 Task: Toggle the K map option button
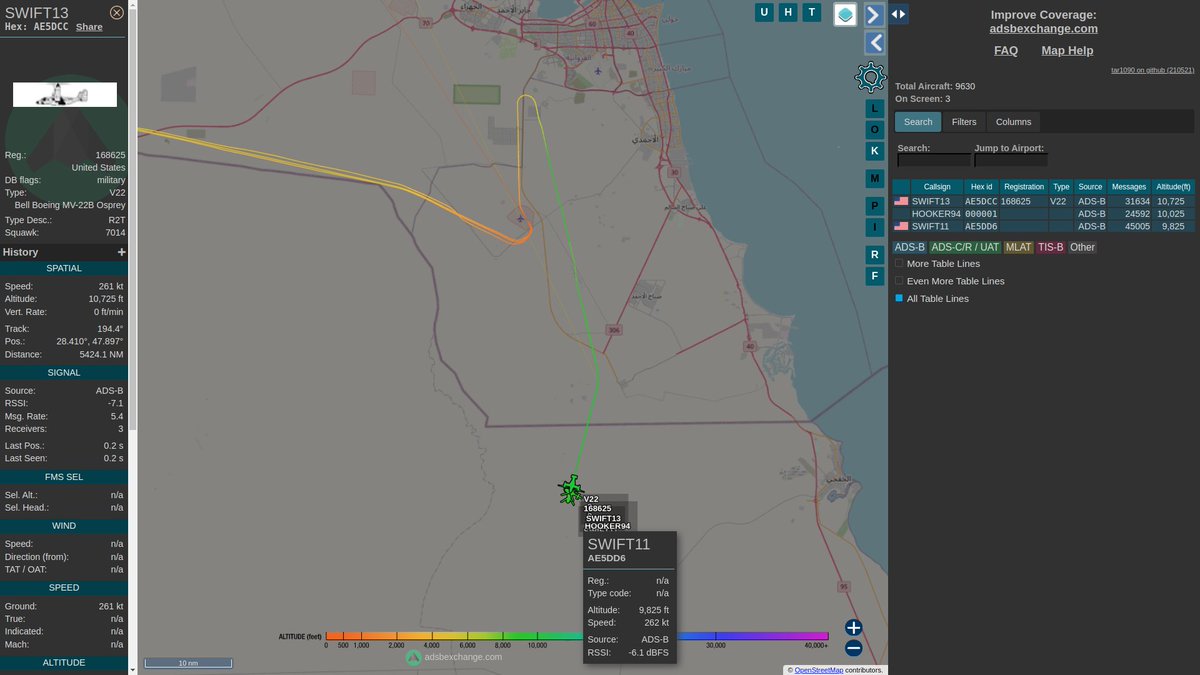874,151
